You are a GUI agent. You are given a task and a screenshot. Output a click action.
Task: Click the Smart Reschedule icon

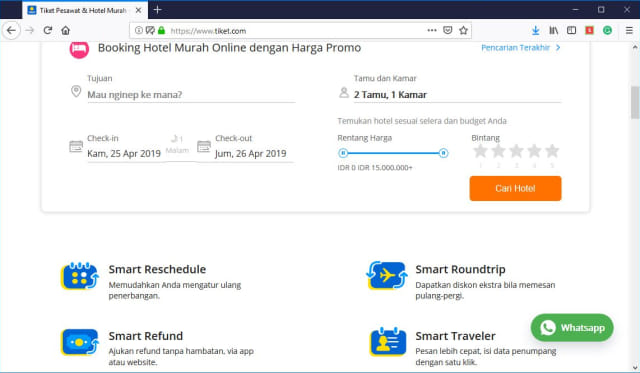[x=80, y=276]
